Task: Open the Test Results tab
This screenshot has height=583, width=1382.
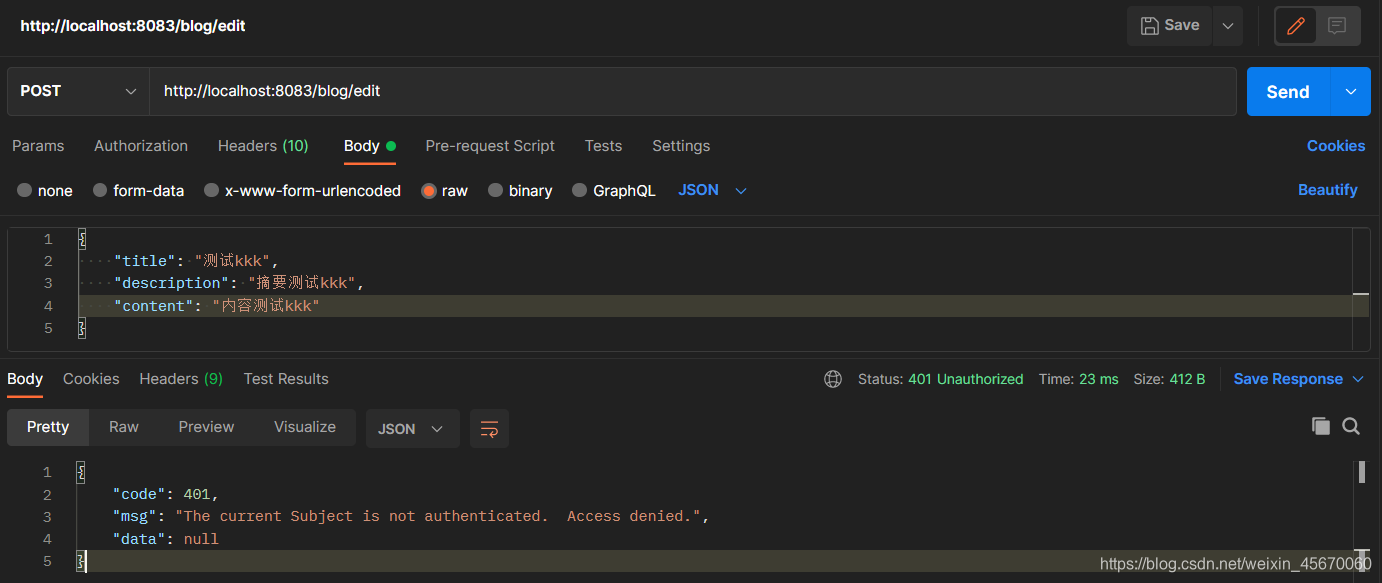Action: 286,379
